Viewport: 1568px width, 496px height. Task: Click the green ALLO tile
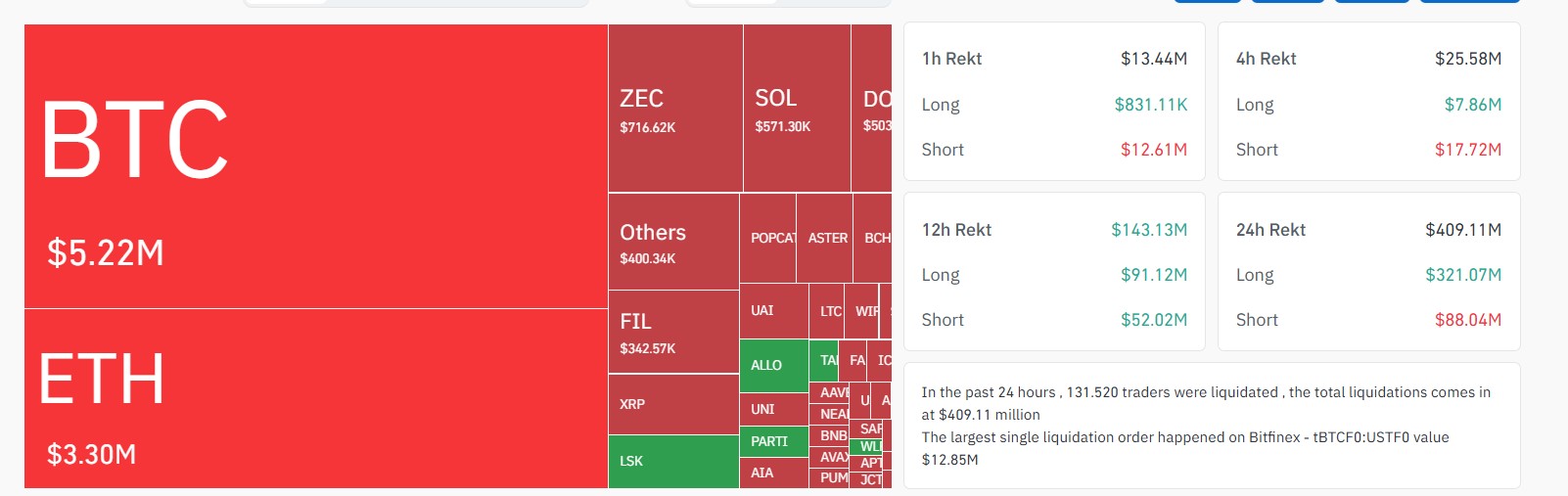coord(773,365)
